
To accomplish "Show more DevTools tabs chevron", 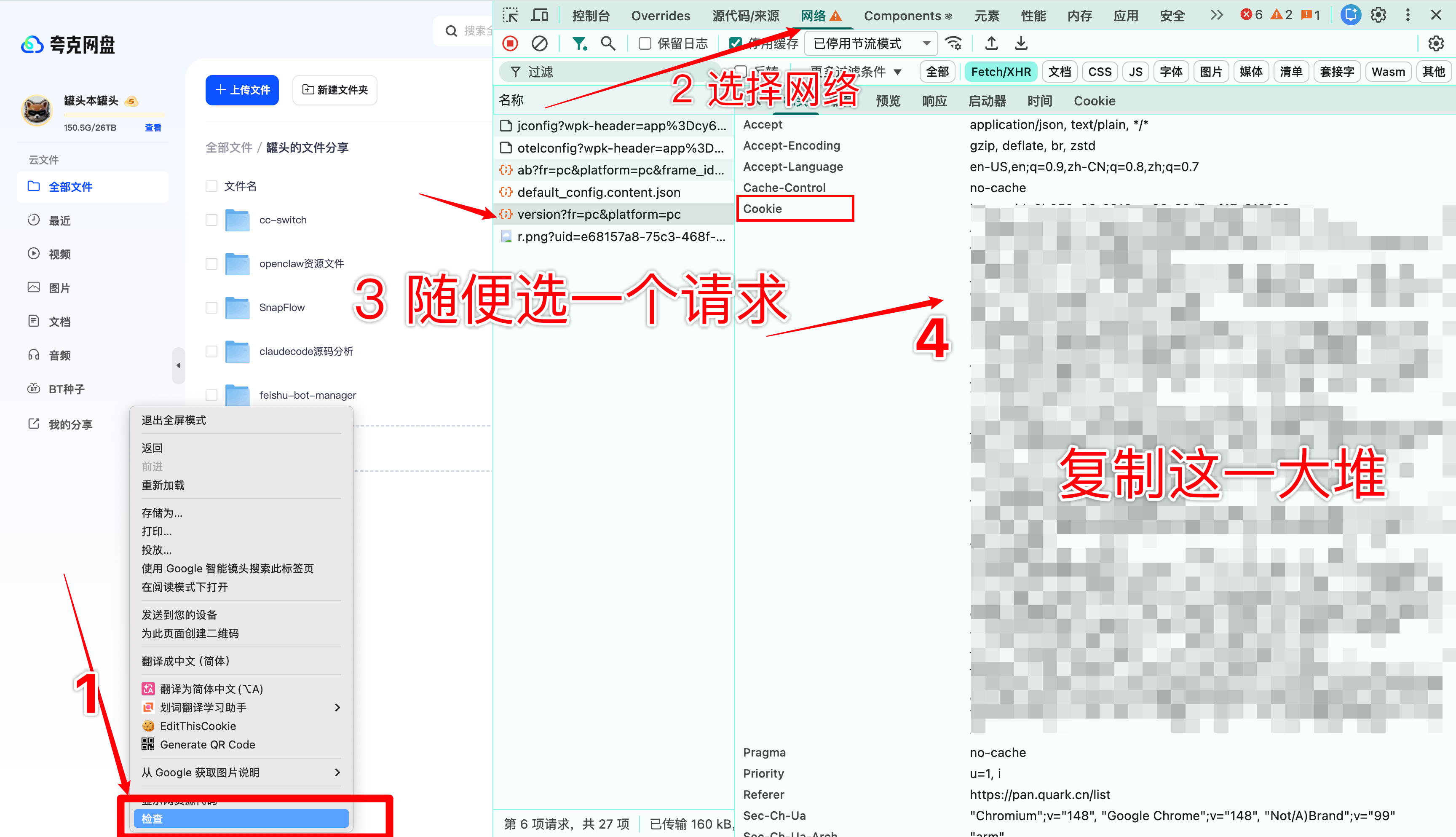I will [x=1216, y=15].
